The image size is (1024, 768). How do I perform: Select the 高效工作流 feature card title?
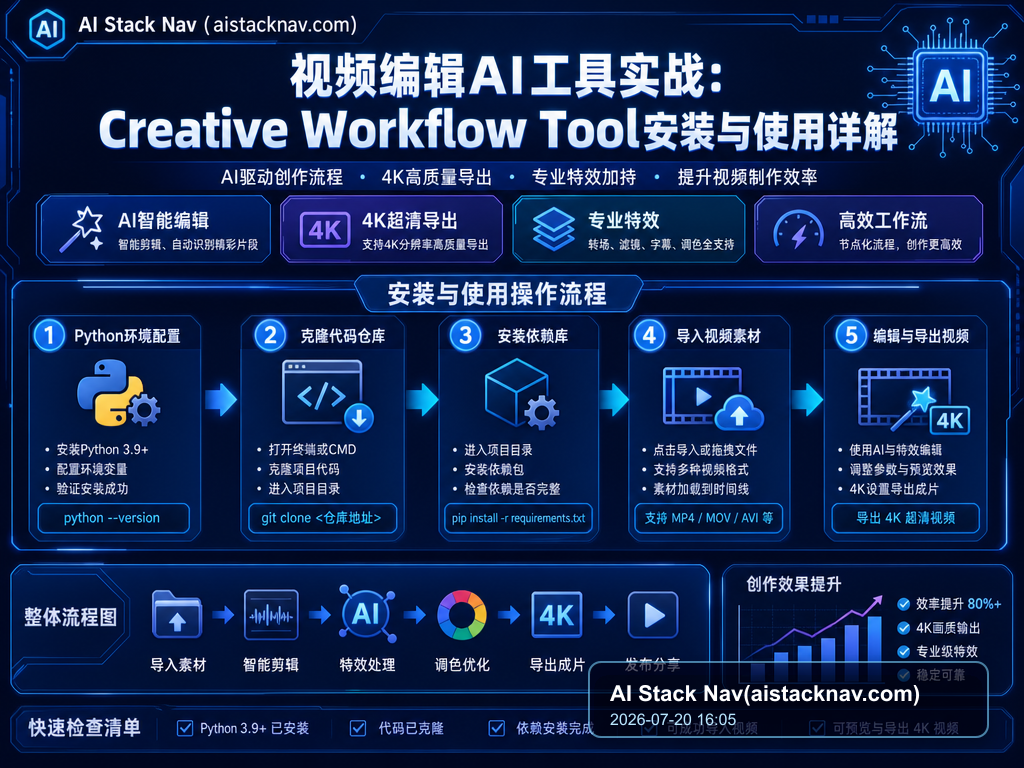[x=883, y=221]
